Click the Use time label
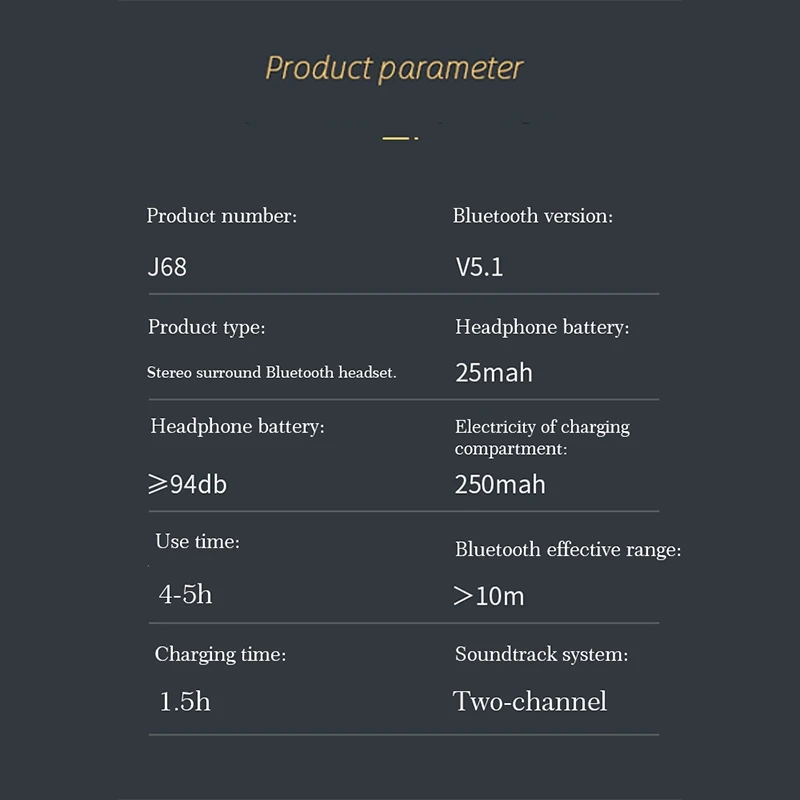The width and height of the screenshot is (800, 800). (x=197, y=542)
